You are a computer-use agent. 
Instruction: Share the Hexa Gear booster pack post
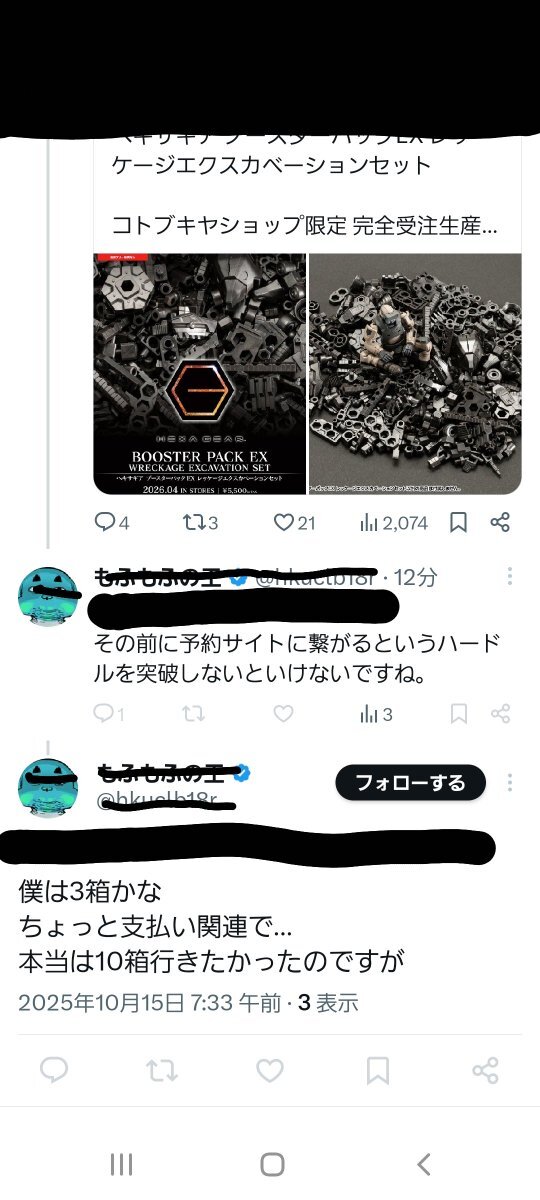(x=501, y=522)
